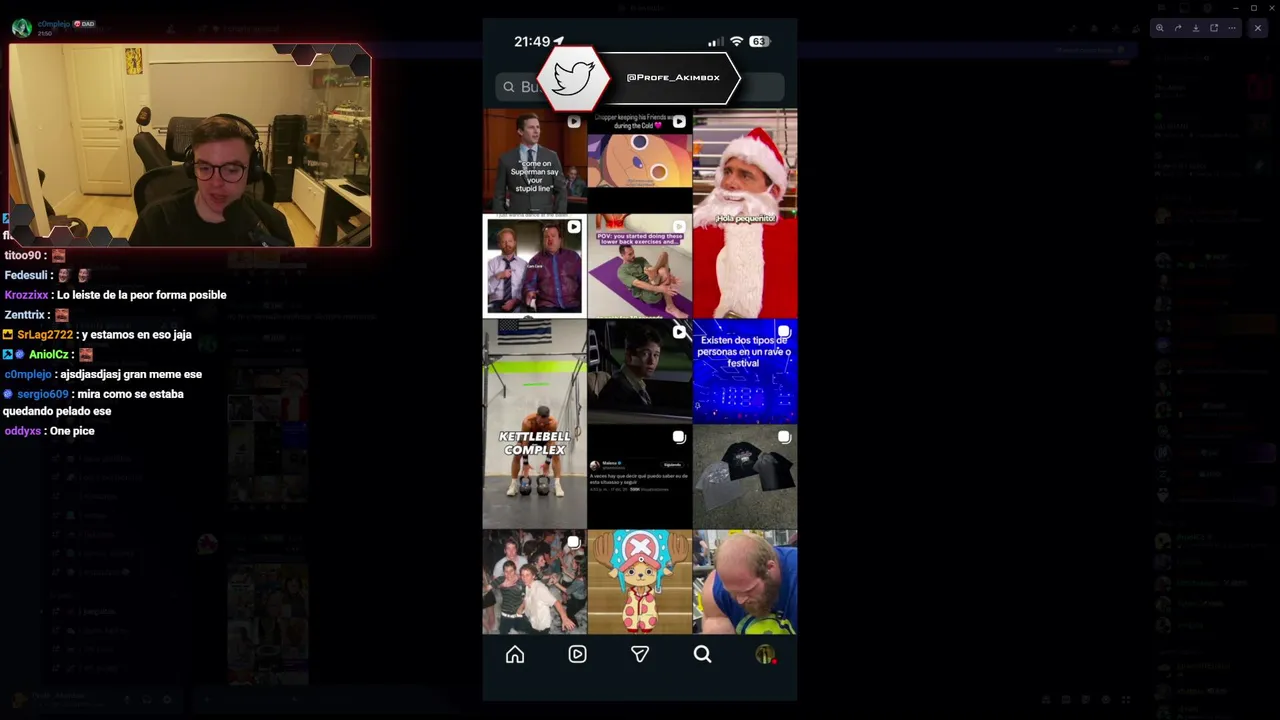Click the location arrow next to 21:49
Viewport: 1280px width, 720px height.
click(559, 42)
